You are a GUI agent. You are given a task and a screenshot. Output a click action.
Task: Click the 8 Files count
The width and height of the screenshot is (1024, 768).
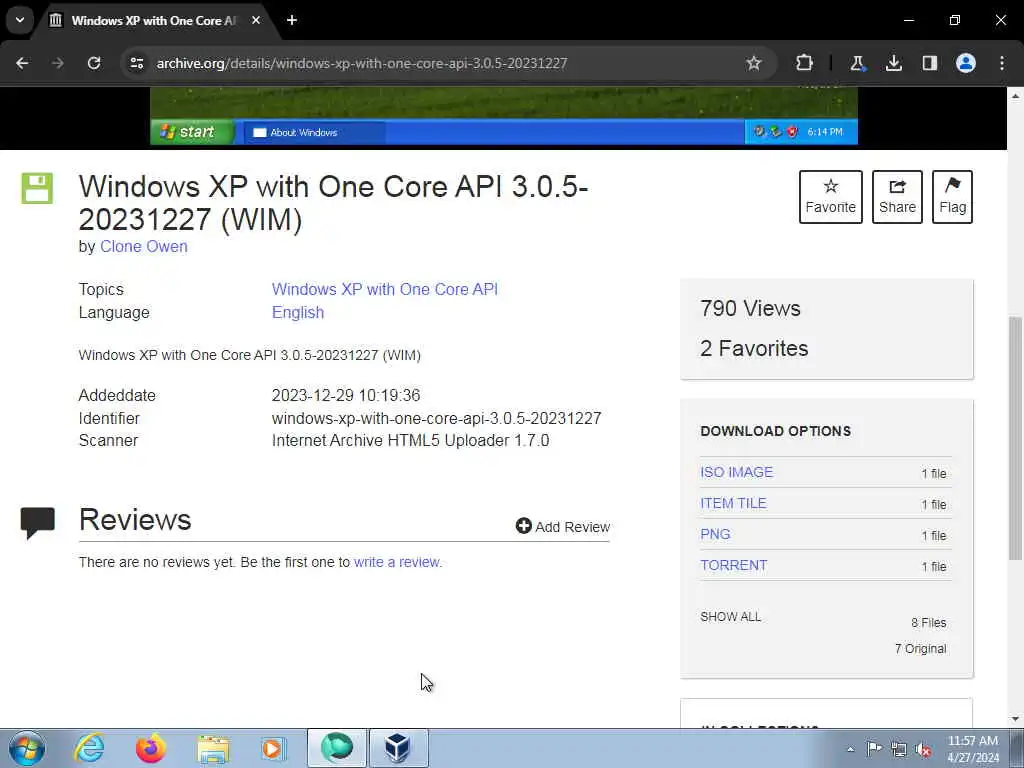click(929, 622)
